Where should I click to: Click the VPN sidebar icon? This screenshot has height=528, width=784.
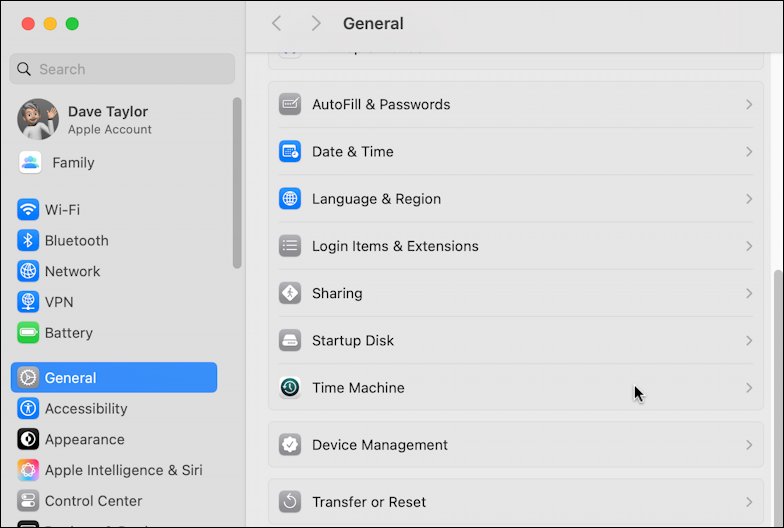pos(28,302)
